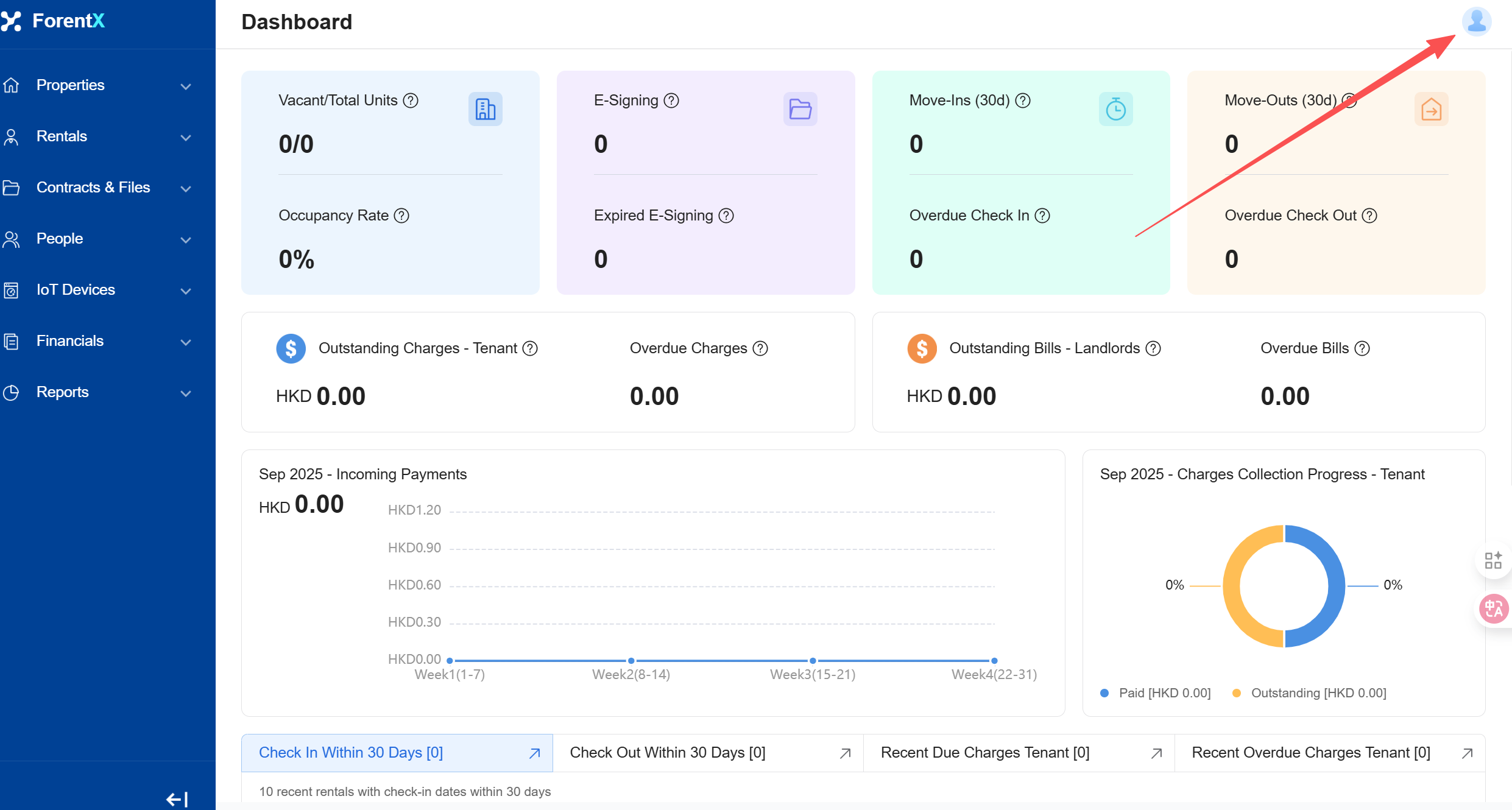Toggle Paid legend in collection chart

[1156, 693]
